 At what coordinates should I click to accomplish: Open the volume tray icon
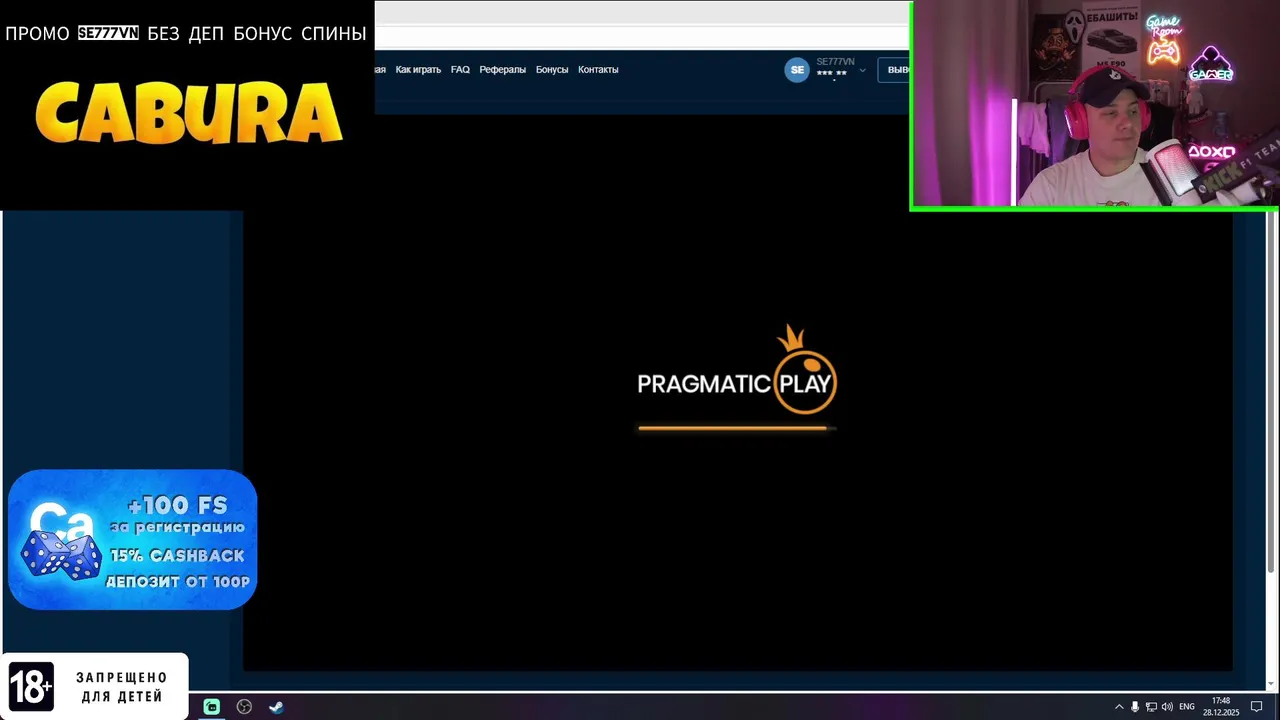pyautogui.click(x=1167, y=707)
